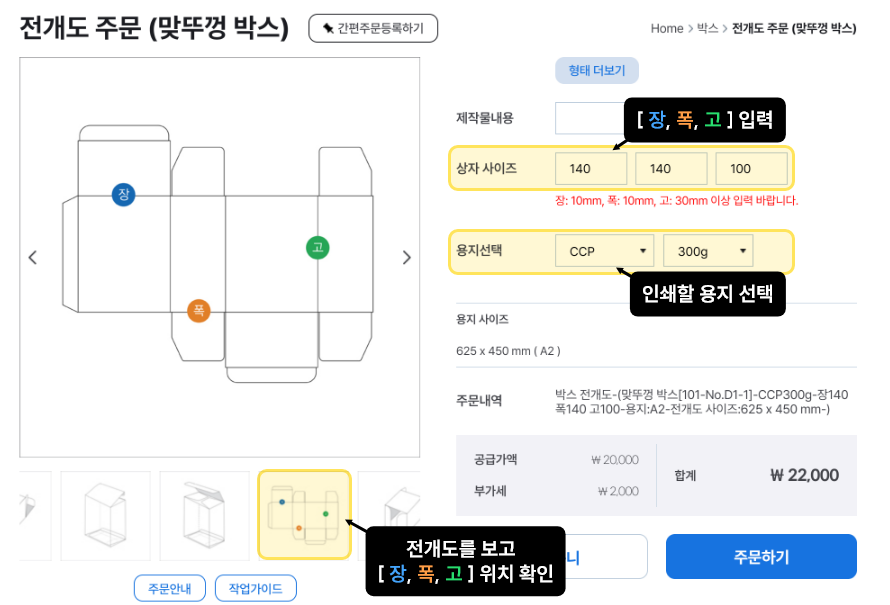This screenshot has width=890, height=605.
Task: Click the orange 폭 marker on diagram
Action: point(199,310)
